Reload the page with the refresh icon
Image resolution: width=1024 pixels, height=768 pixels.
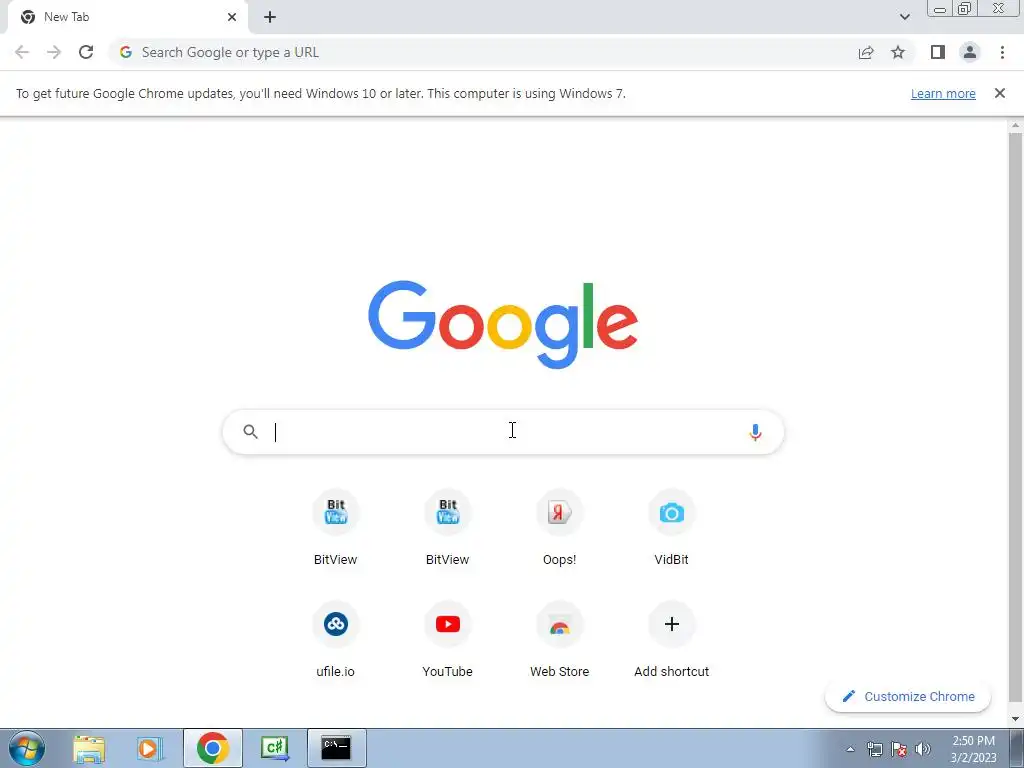86,52
